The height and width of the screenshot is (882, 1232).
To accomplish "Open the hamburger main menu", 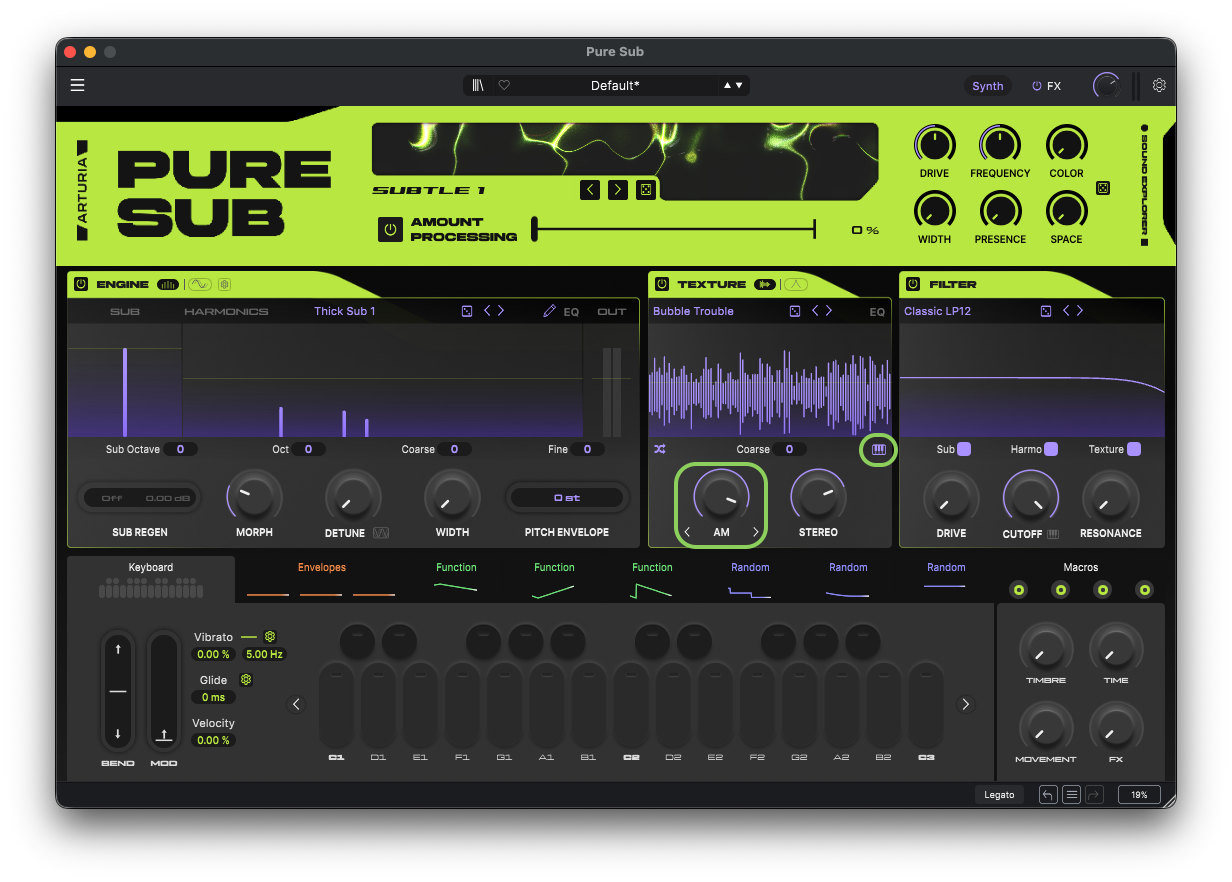I will click(x=77, y=85).
